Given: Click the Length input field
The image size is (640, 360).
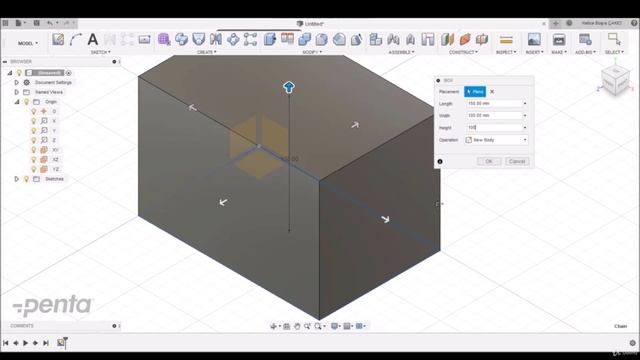Looking at the screenshot, I should click(494, 104).
